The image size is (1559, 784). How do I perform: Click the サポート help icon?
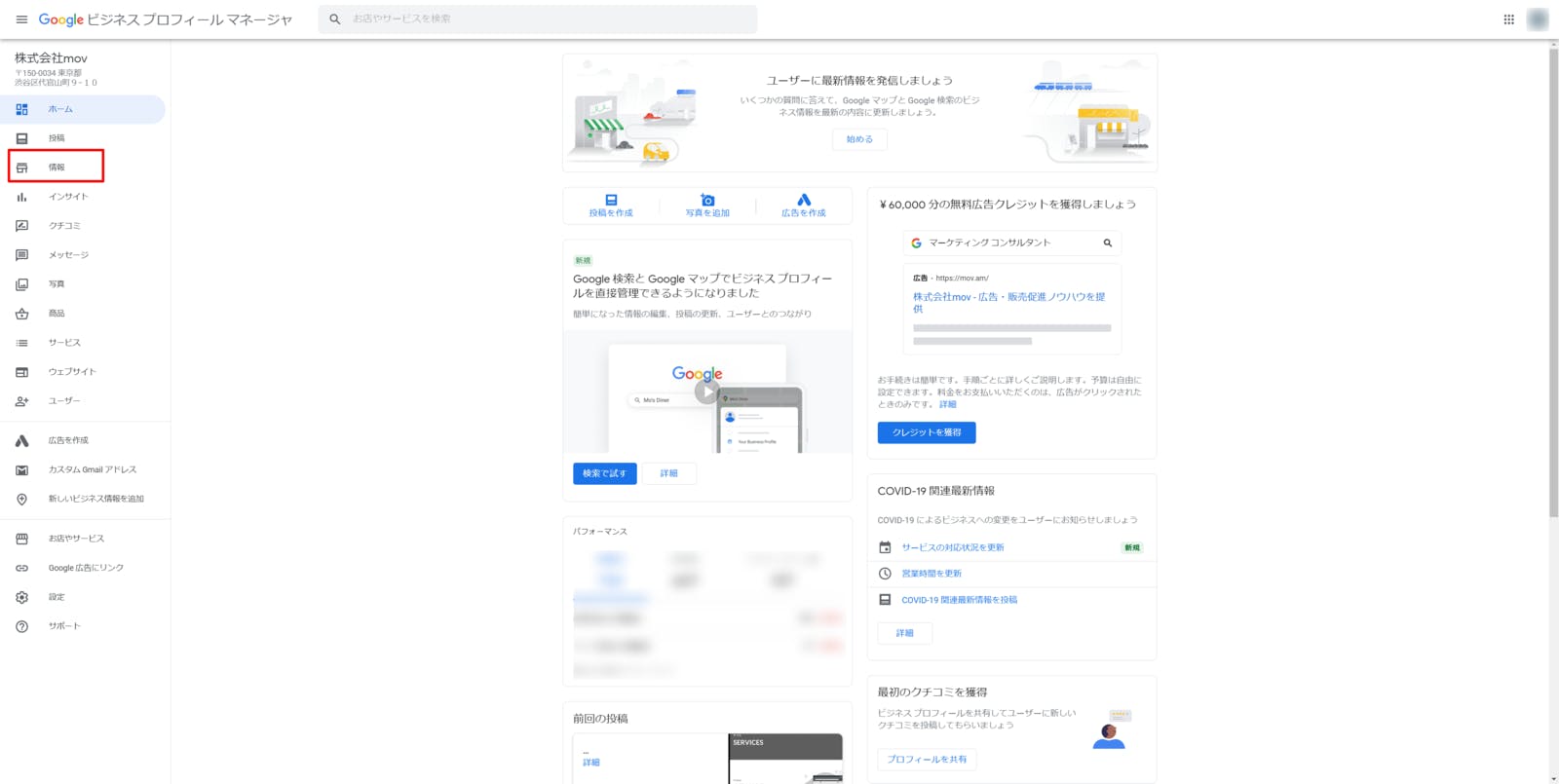coord(21,626)
